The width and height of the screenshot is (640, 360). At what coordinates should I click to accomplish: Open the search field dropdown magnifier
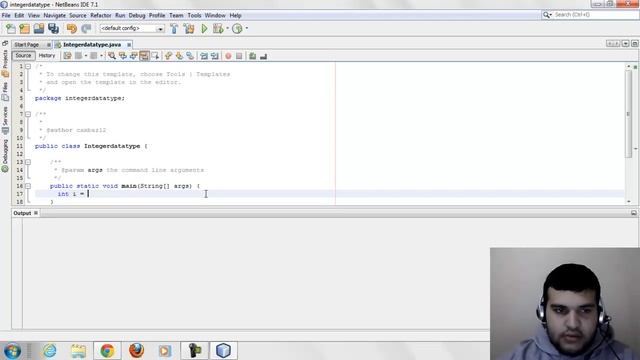coord(547,15)
